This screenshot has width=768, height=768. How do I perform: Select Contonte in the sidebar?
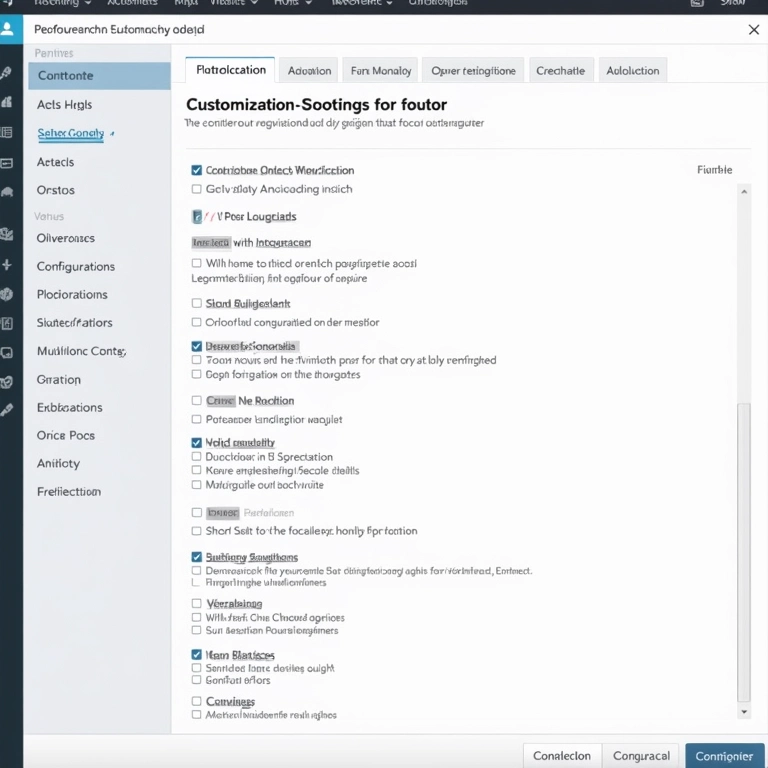click(x=99, y=76)
